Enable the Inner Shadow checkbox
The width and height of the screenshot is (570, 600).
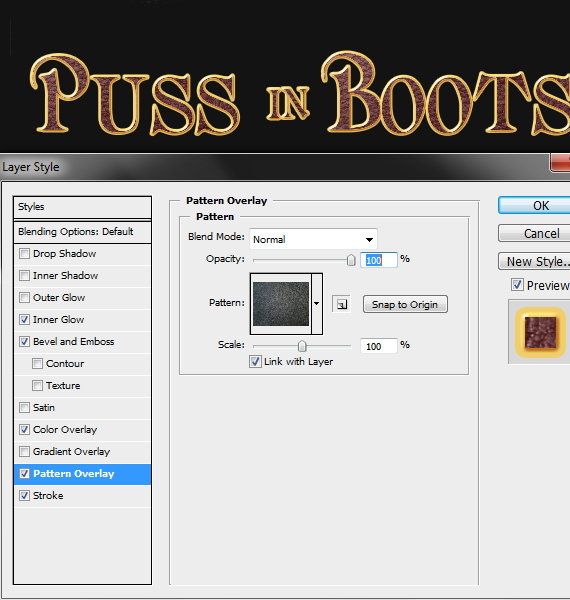pyautogui.click(x=24, y=276)
